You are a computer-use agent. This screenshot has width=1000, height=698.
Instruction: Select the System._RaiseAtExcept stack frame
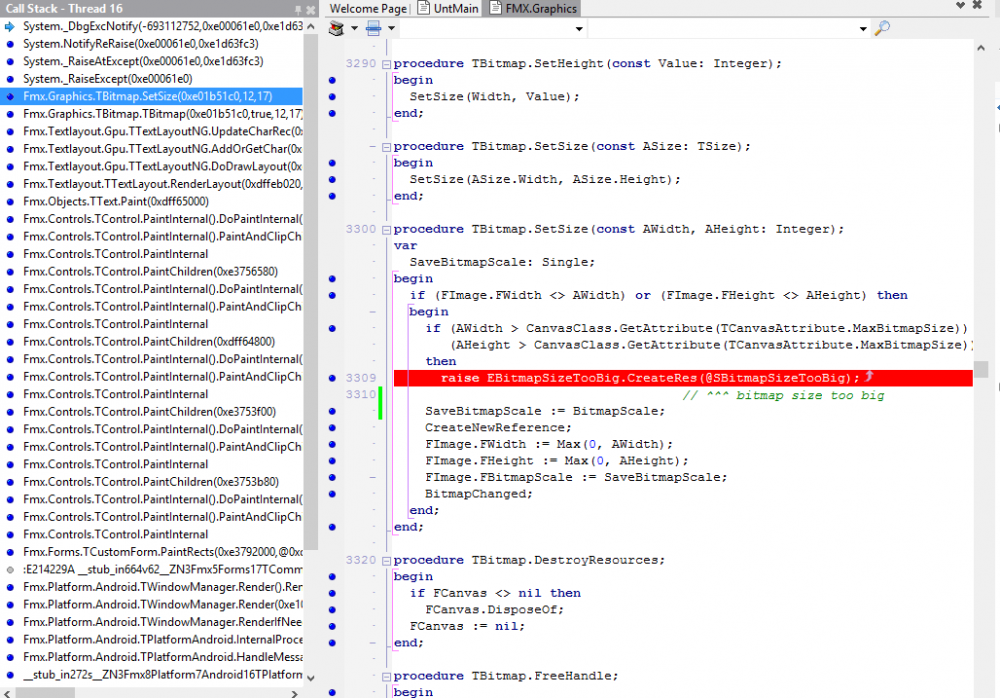pyautogui.click(x=152, y=61)
